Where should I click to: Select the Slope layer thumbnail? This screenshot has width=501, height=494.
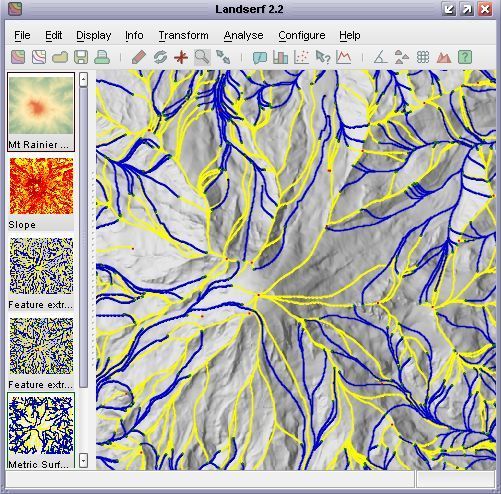coord(41,186)
